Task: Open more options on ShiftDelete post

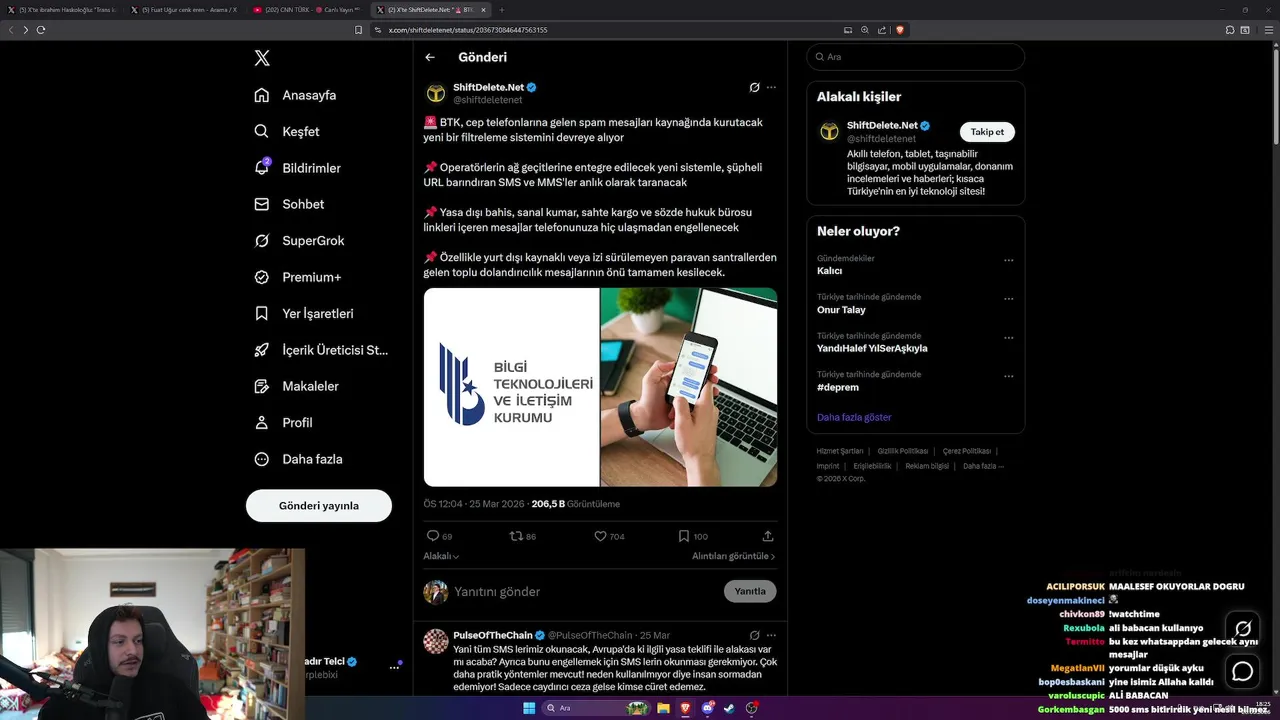Action: (771, 87)
